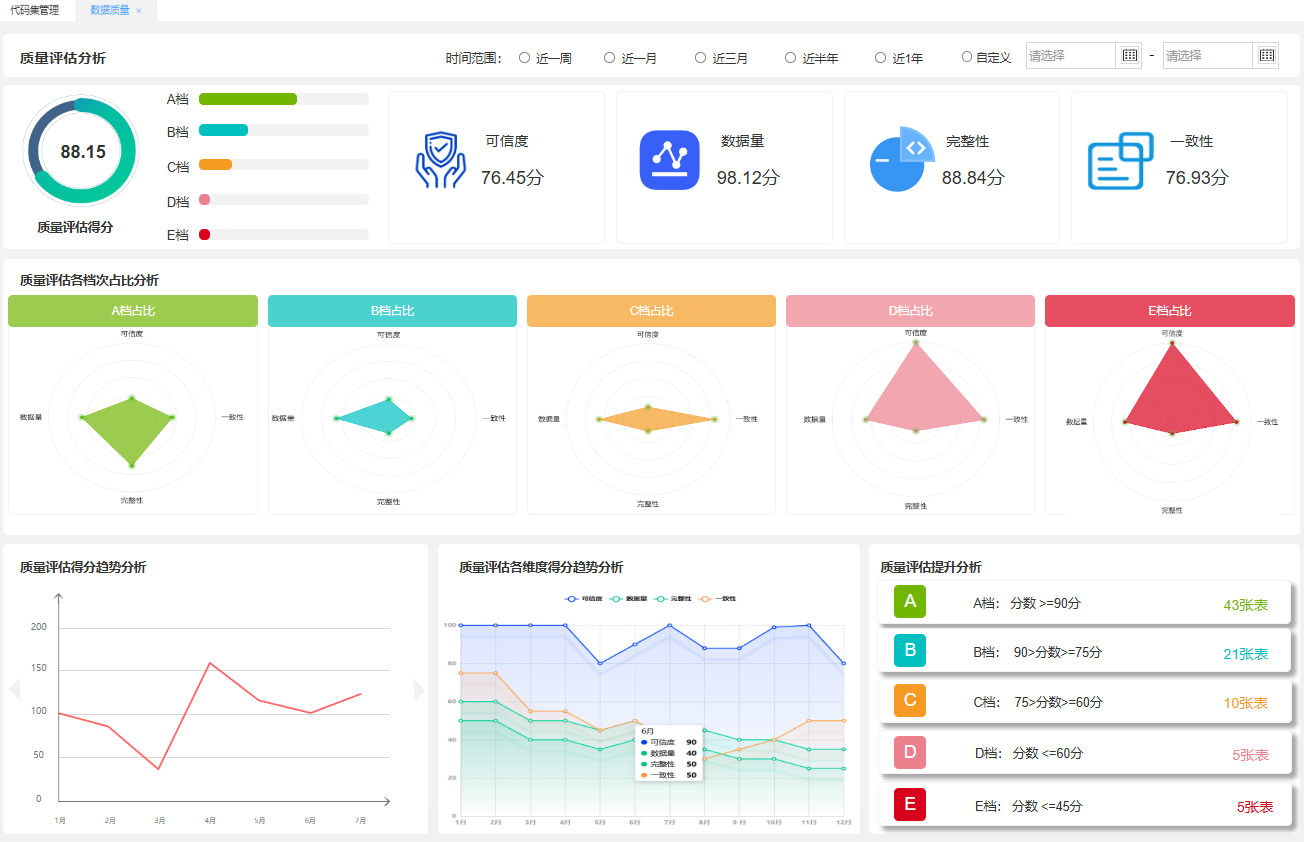Image resolution: width=1304 pixels, height=842 pixels.
Task: Click the A档占比 green header
Action: [133, 311]
